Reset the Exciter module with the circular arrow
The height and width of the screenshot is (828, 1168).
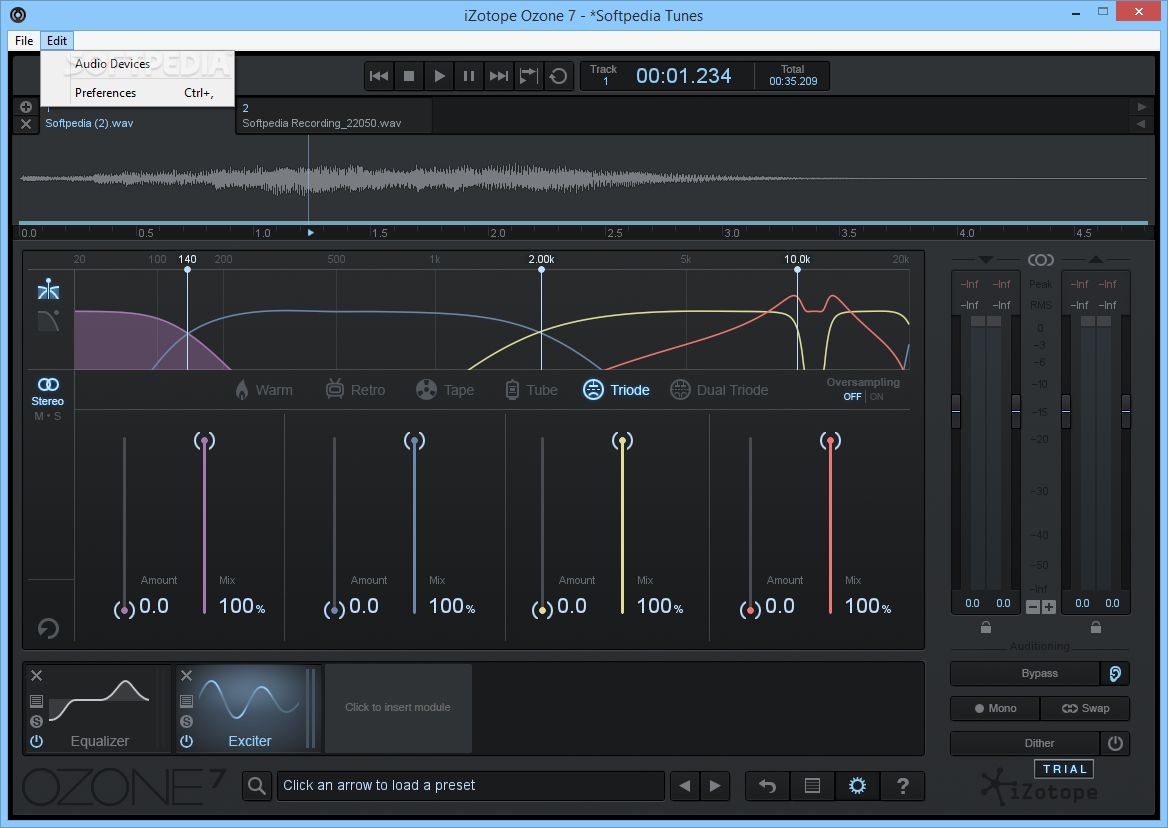(48, 628)
